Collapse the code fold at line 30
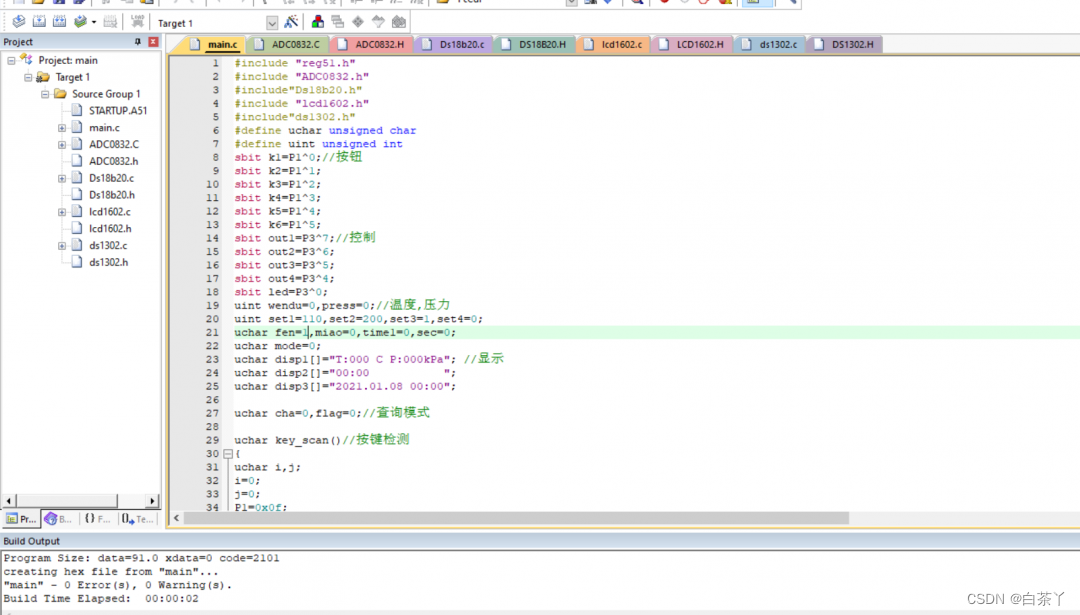The image size is (1080, 615). click(227, 454)
